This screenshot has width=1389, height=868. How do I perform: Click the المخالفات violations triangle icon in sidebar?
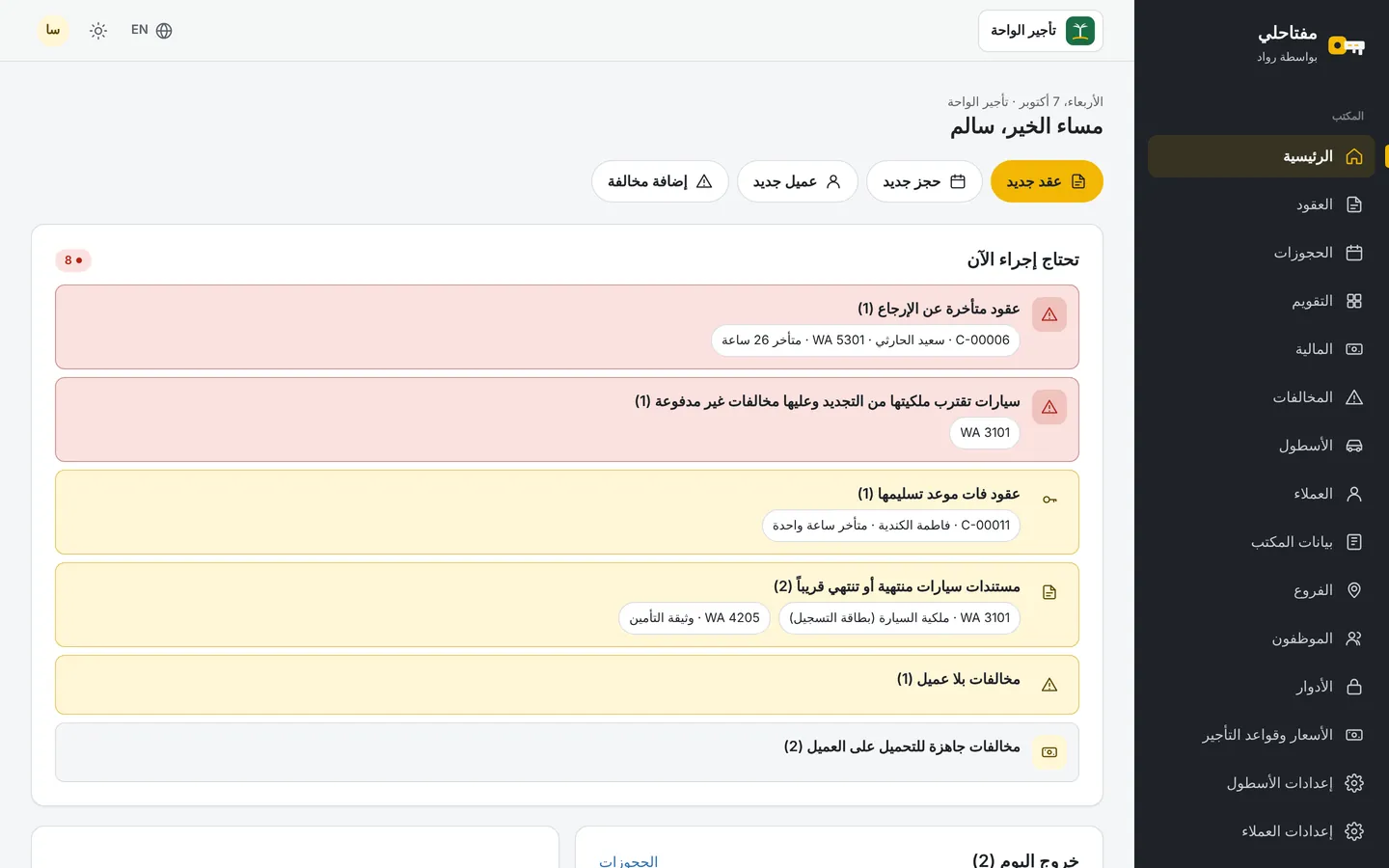tap(1354, 397)
